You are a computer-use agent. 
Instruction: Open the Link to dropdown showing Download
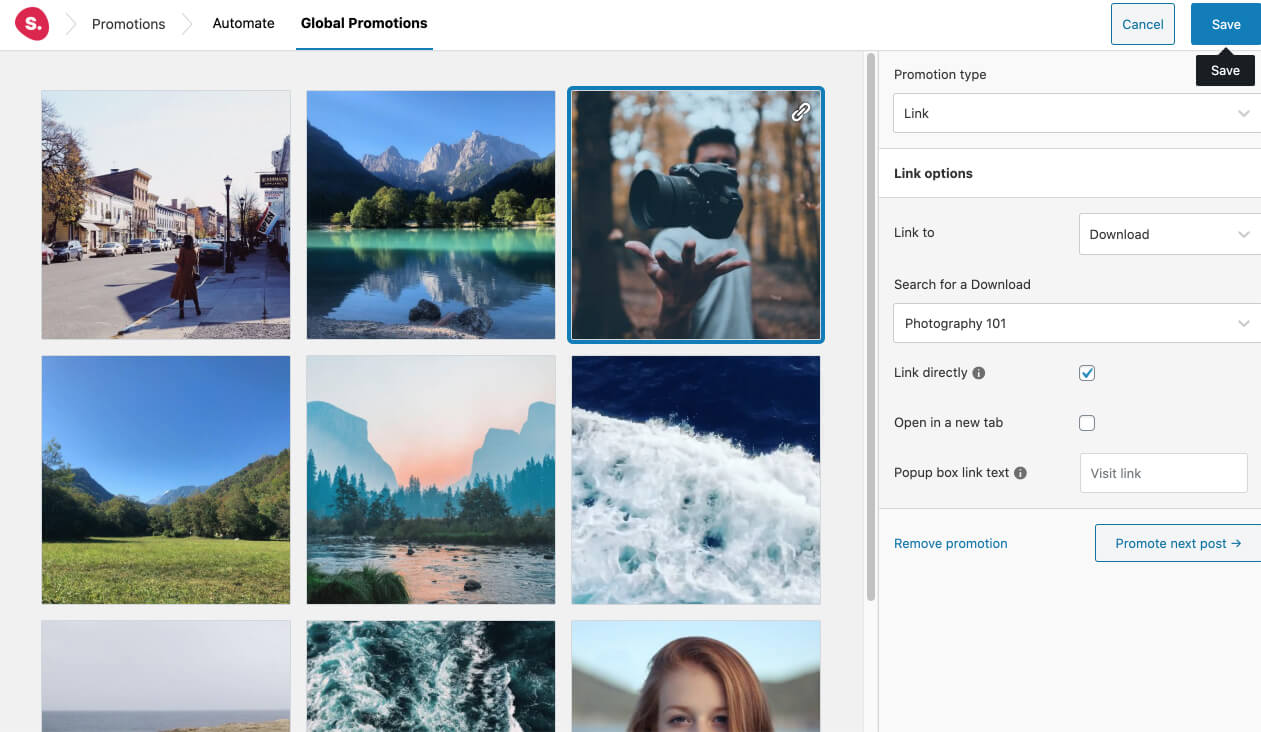[x=1170, y=234]
